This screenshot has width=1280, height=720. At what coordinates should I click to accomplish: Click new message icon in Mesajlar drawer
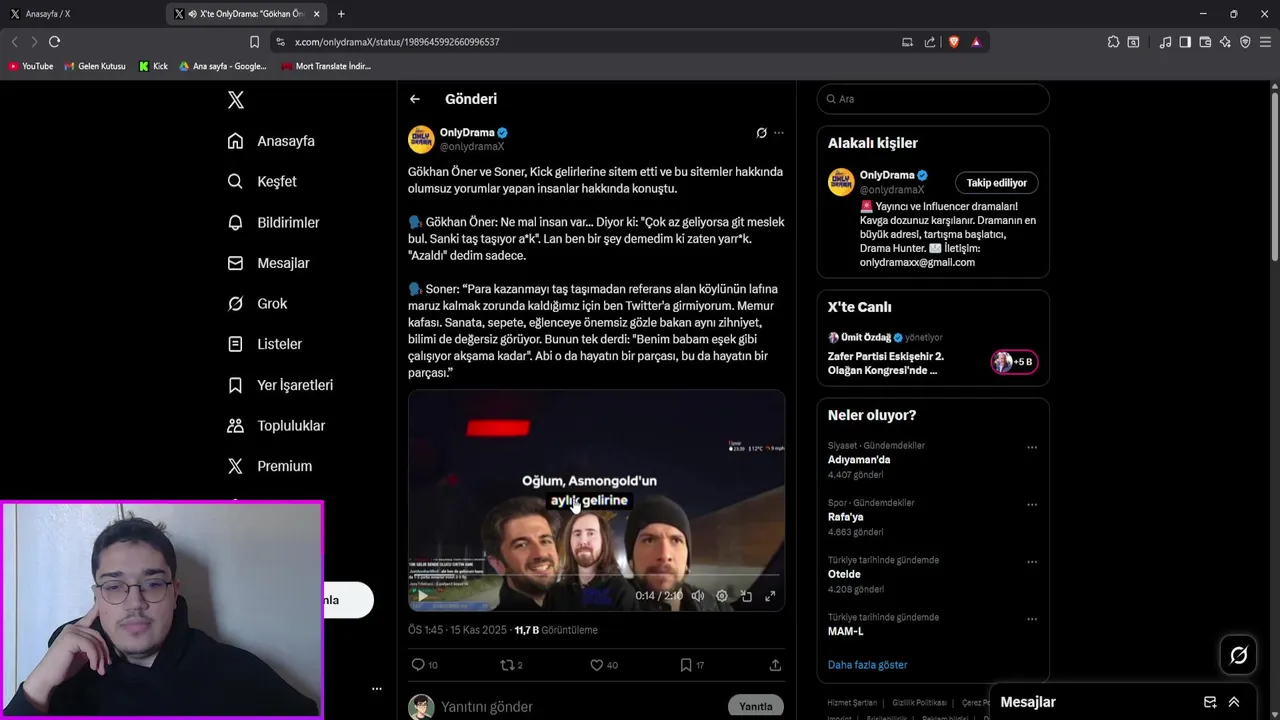tap(1210, 702)
